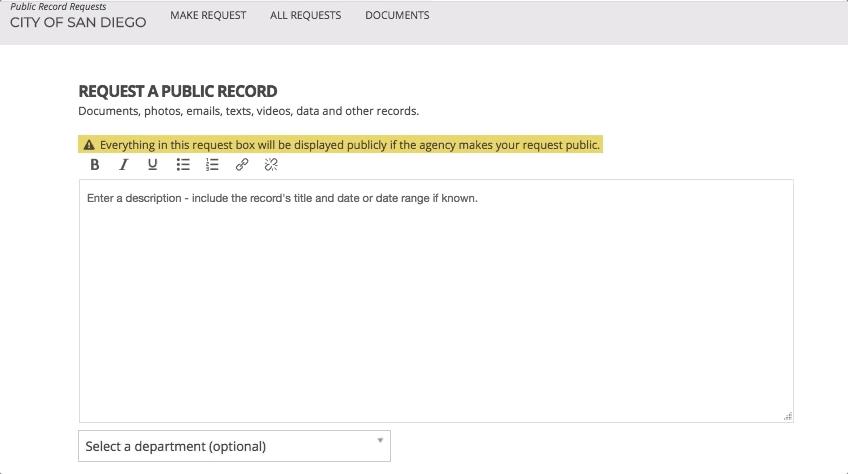Enable underline formatting

[x=153, y=165]
